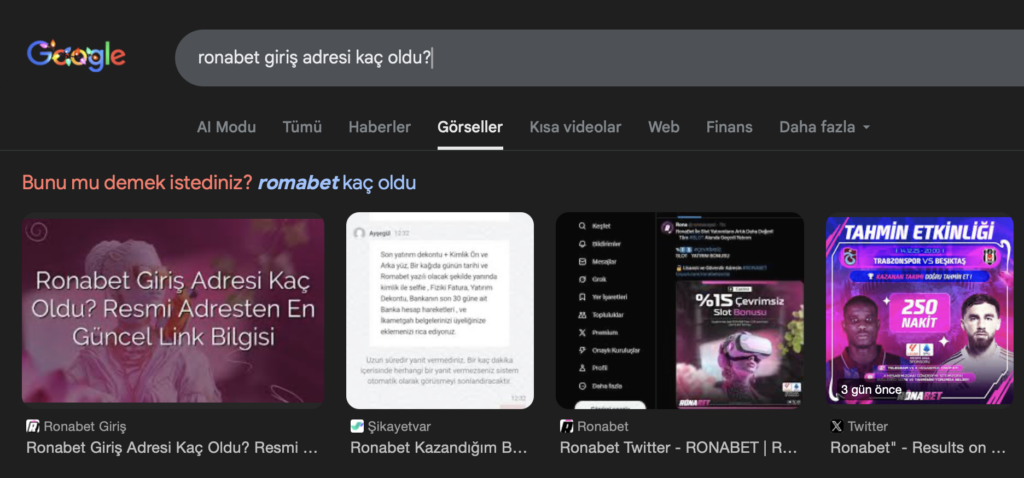Focus the Google search input field

tap(600, 58)
